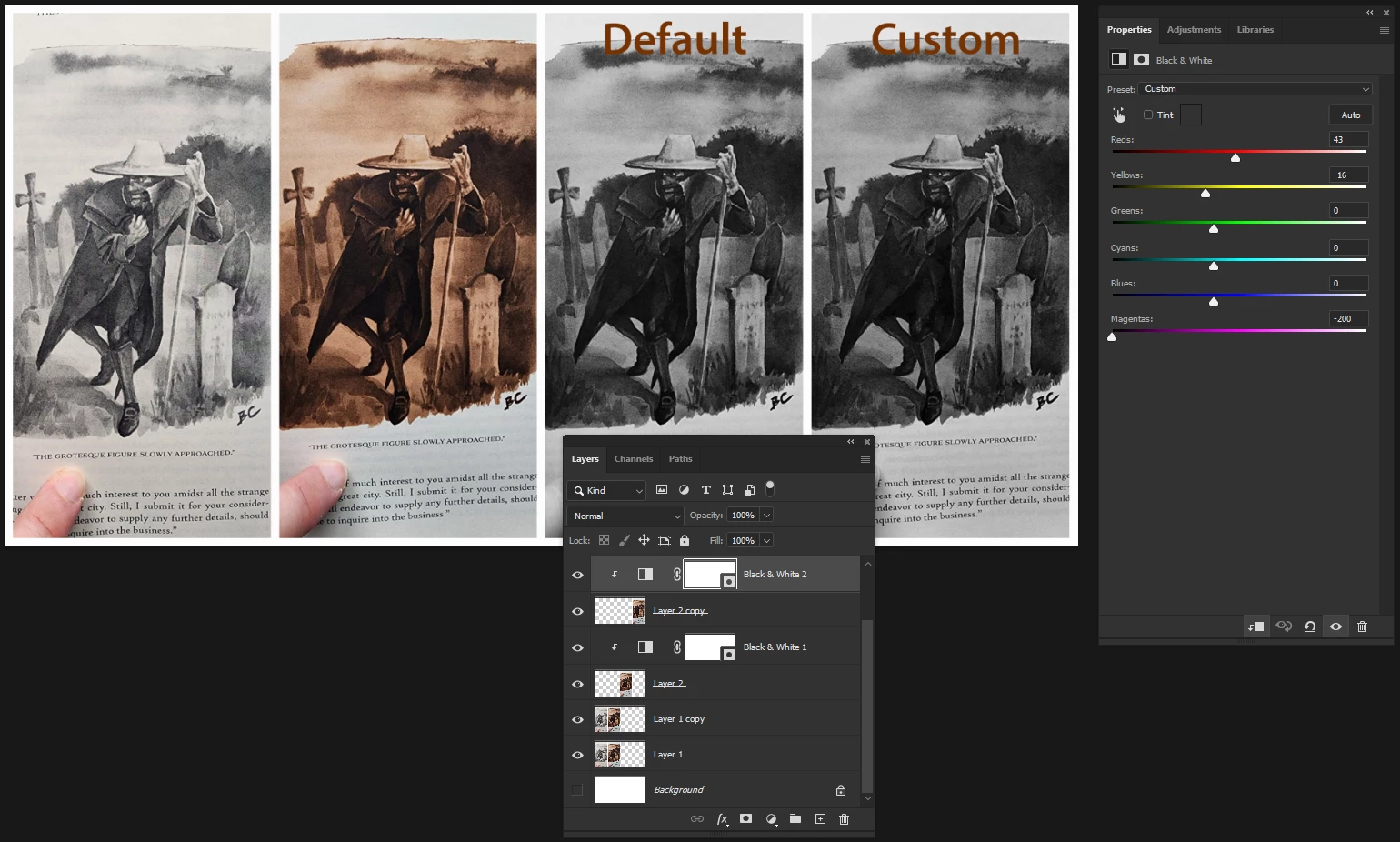Screen dimensions: 1400x842
Task: Filter layers by shape layers icon
Action: pos(727,490)
